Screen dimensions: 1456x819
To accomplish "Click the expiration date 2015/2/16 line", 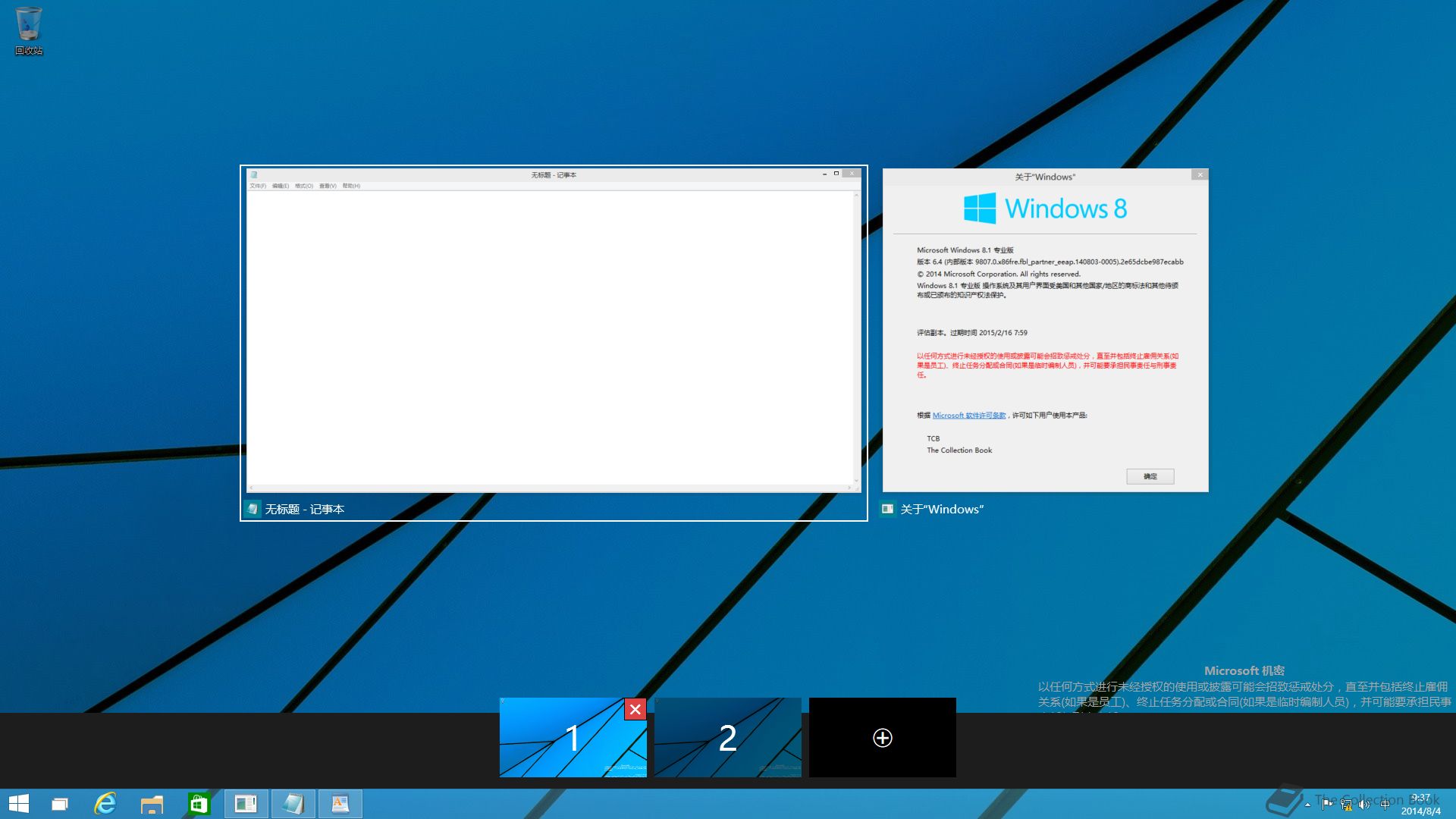I will click(x=972, y=333).
